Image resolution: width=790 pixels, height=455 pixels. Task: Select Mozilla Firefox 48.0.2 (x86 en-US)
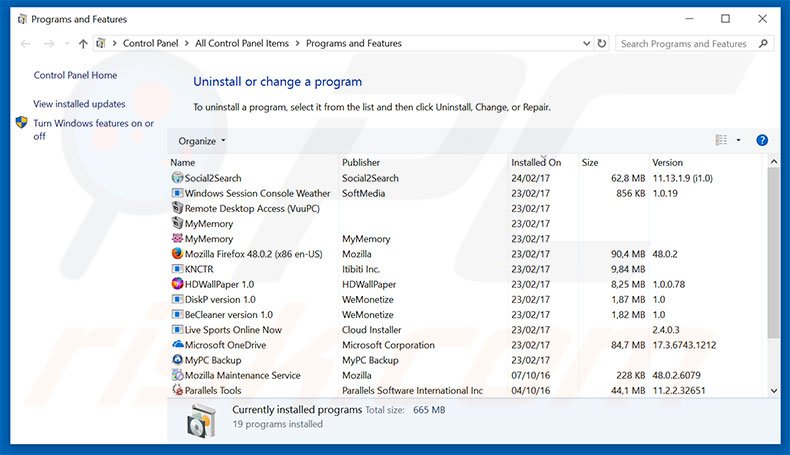(253, 254)
